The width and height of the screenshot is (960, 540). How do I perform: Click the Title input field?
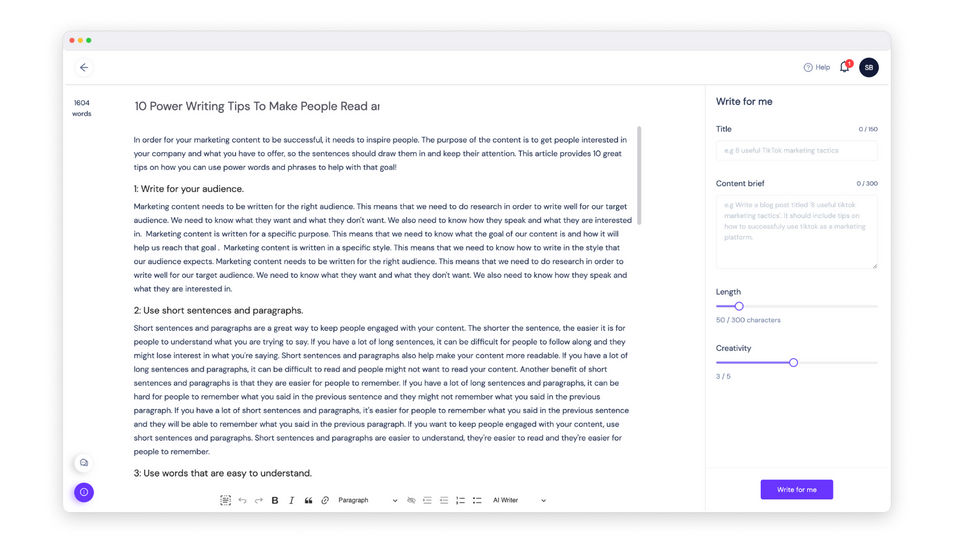[x=797, y=151]
